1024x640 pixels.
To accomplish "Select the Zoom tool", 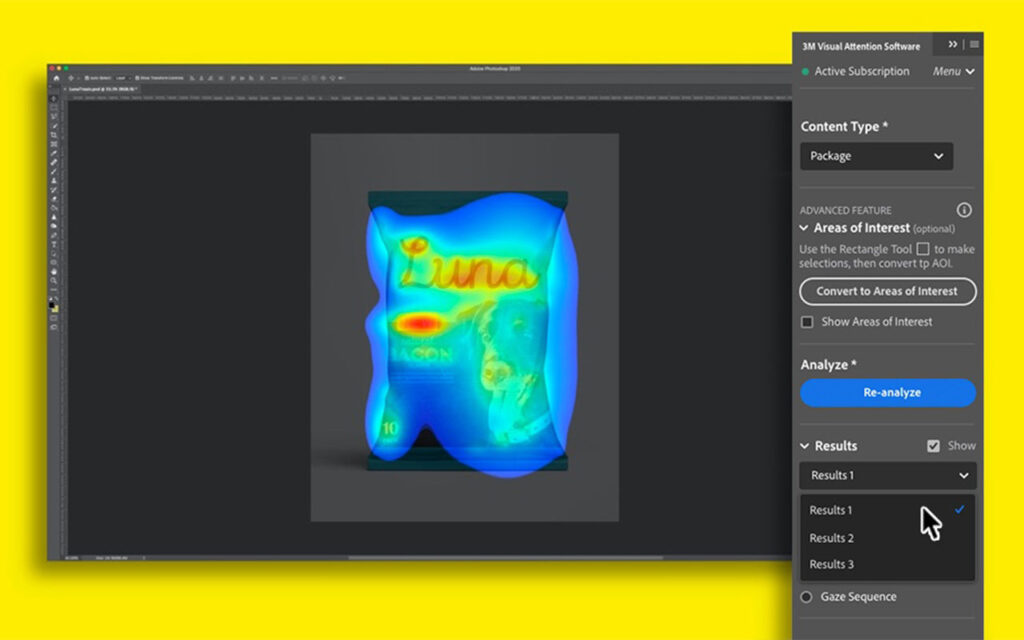I will coord(54,281).
